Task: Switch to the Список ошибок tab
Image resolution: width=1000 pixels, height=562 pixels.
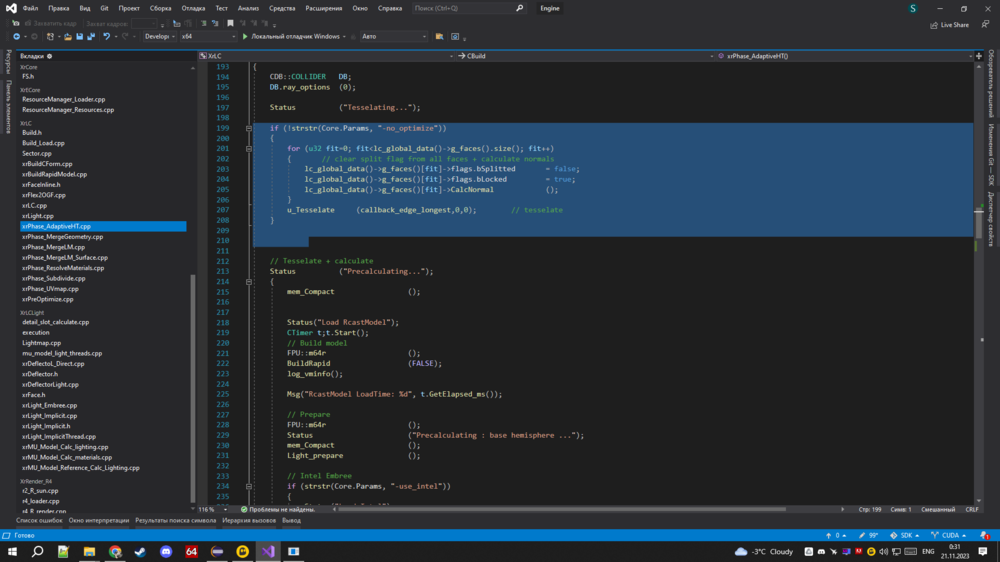Action: coord(38,520)
